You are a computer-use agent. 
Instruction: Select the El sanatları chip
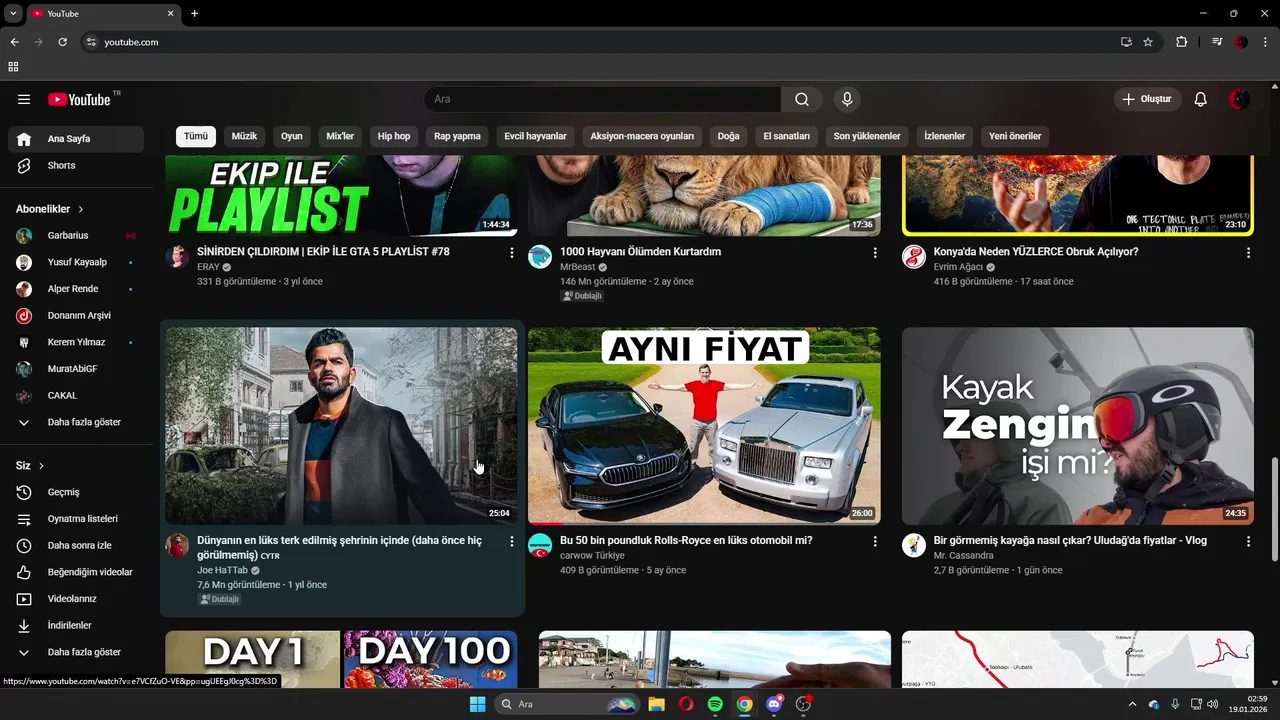[x=786, y=136]
